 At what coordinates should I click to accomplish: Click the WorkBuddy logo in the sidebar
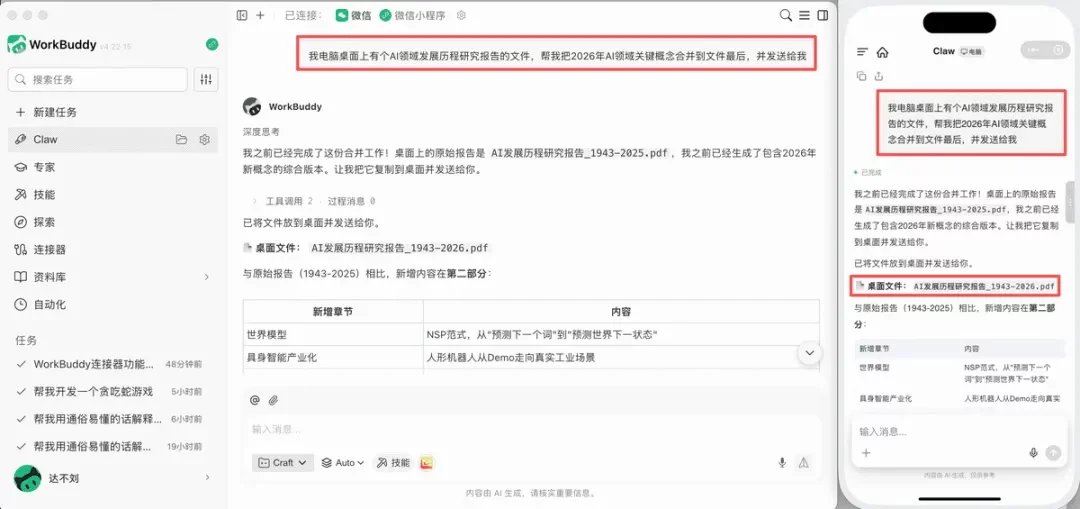pyautogui.click(x=17, y=45)
